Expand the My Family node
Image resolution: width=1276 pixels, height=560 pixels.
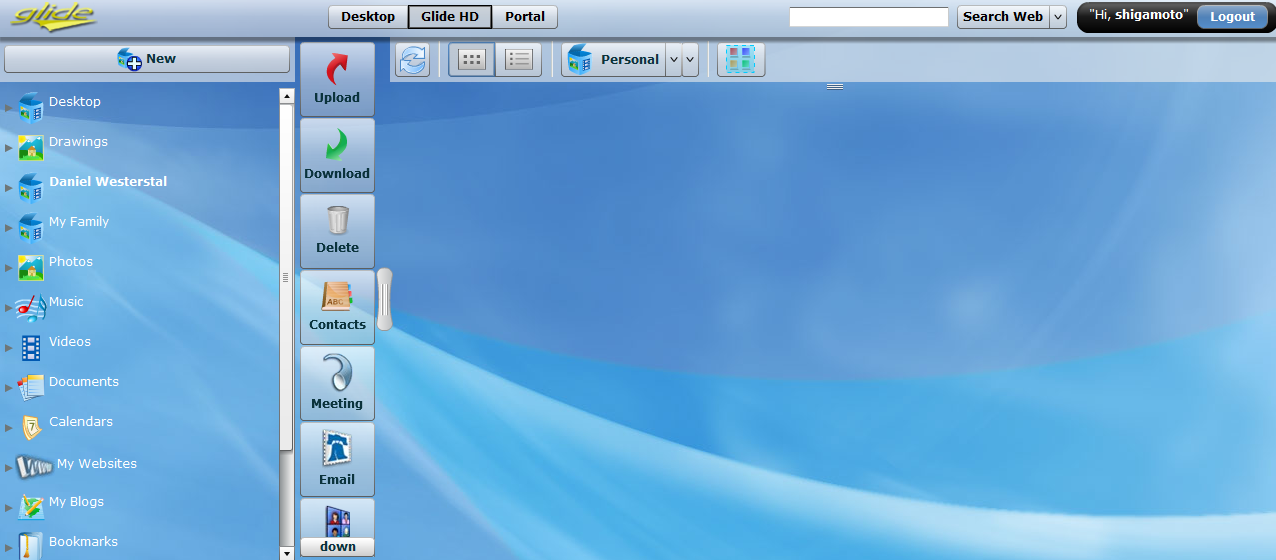click(9, 228)
